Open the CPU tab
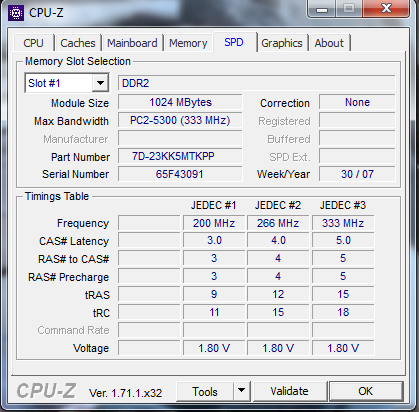419x412 pixels. tap(33, 43)
